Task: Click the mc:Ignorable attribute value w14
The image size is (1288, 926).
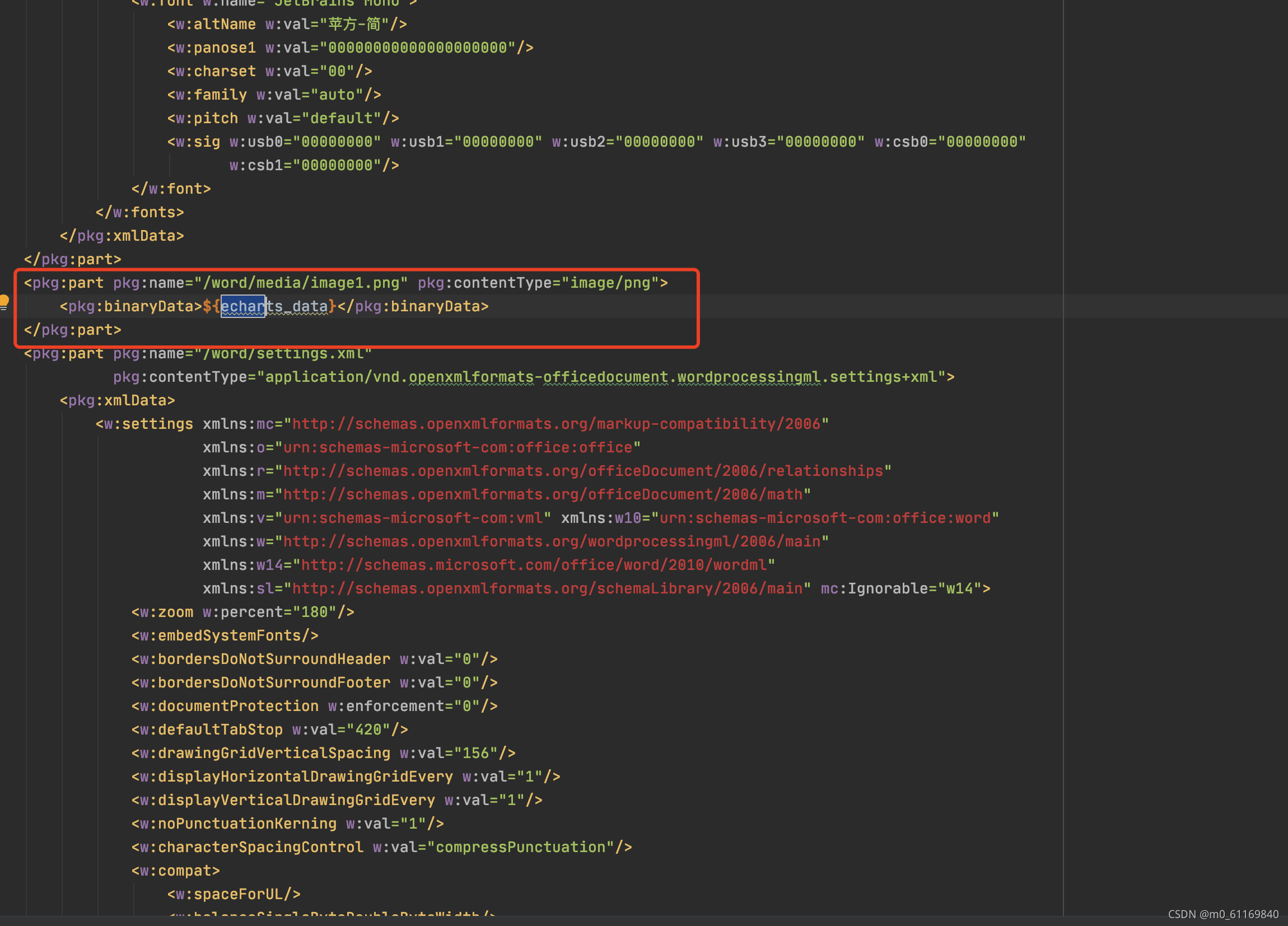Action: pyautogui.click(x=959, y=589)
